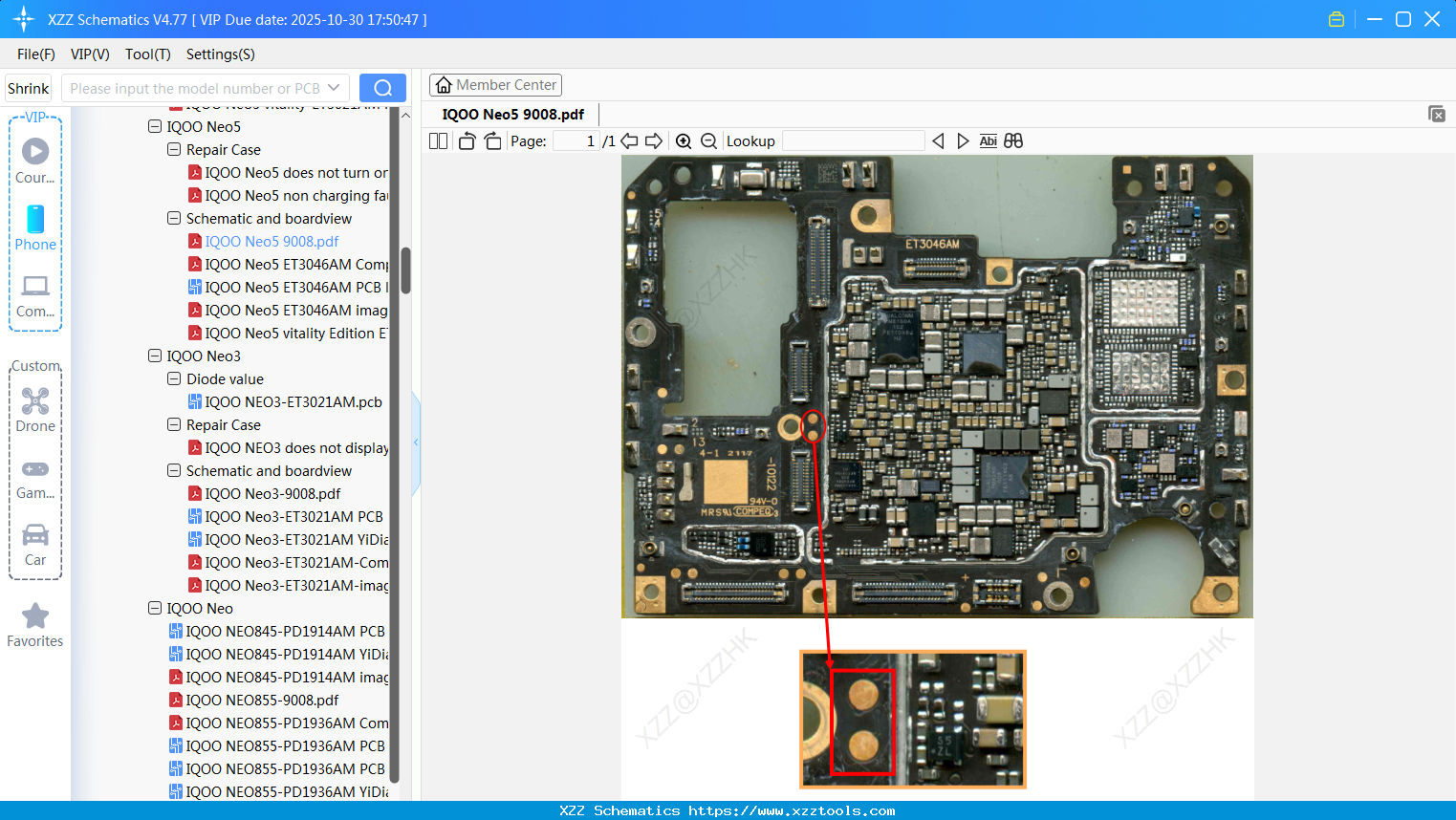Collapse Schematic and boardview under IQOO Neo3

pyautogui.click(x=174, y=470)
